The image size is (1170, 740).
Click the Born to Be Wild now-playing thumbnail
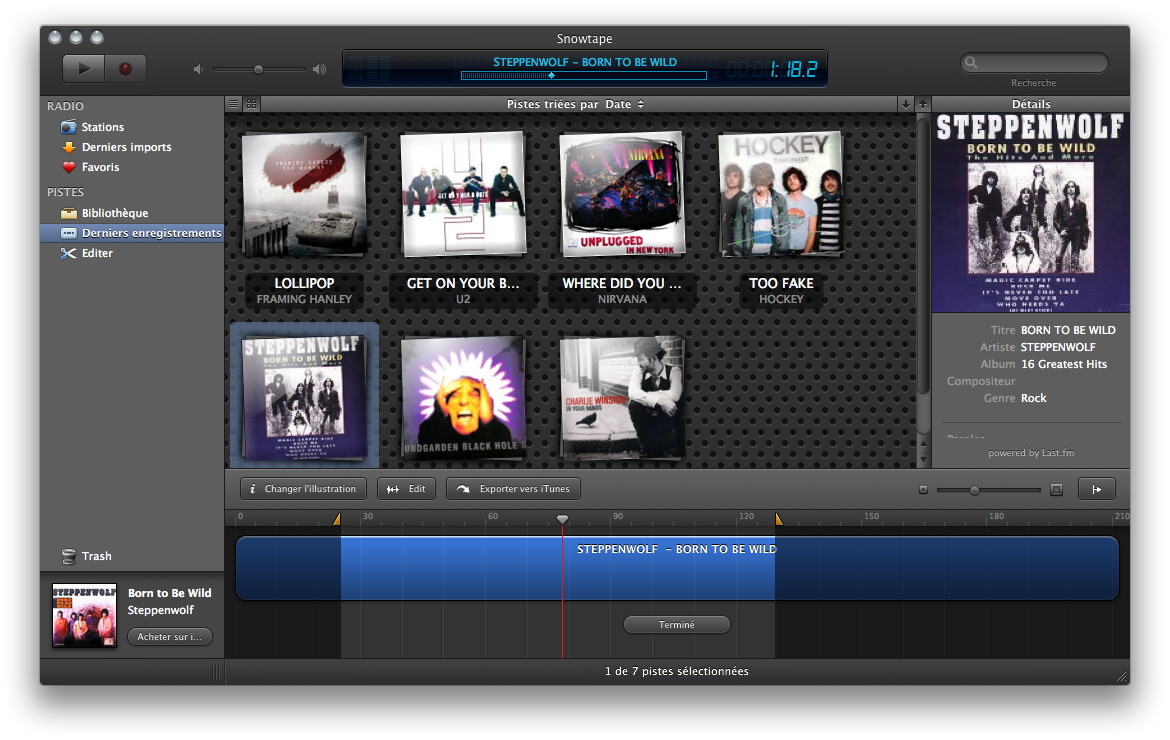[x=84, y=615]
